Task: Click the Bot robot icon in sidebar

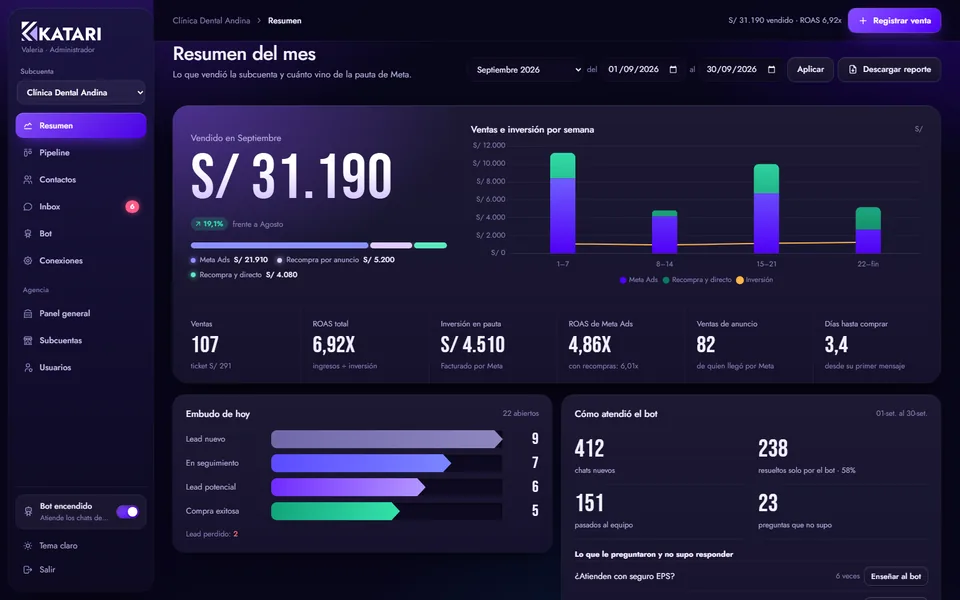Action: click(x=28, y=233)
